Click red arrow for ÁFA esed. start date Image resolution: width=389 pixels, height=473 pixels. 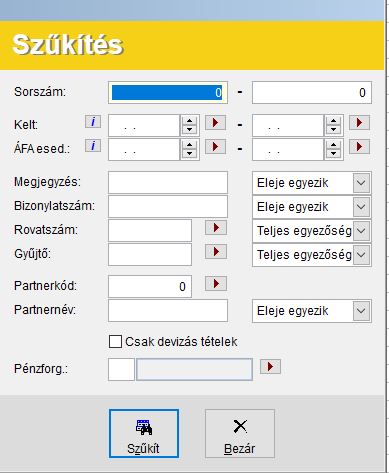tap(215, 147)
